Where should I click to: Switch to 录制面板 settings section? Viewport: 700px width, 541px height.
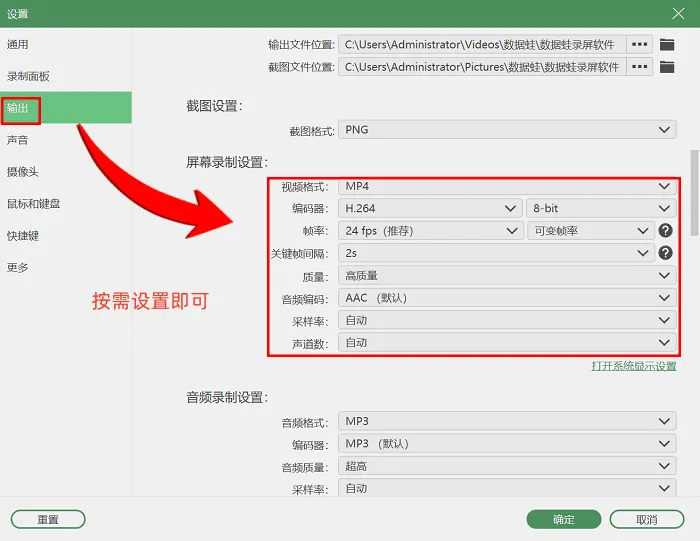click(66, 76)
